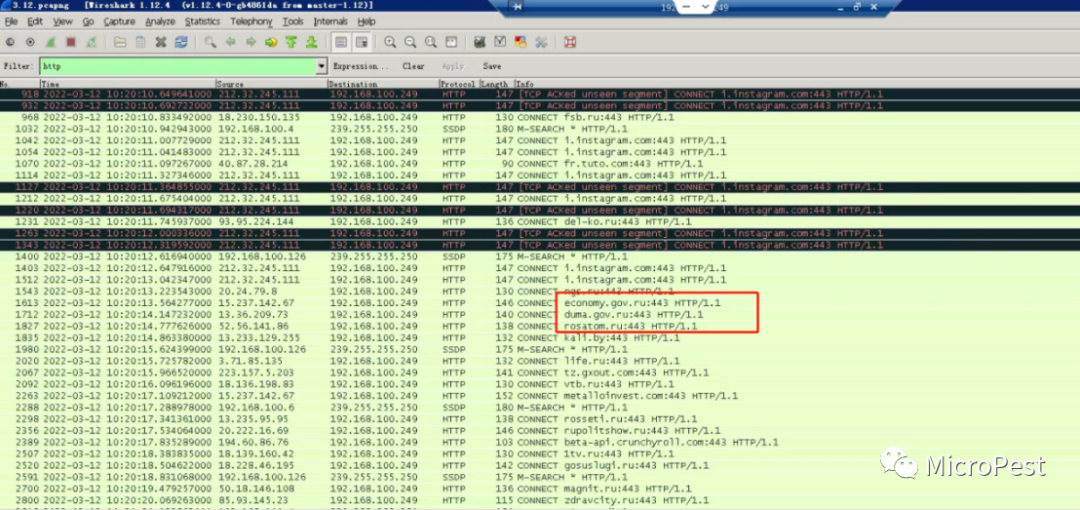
Task: Open the View menu
Action: coord(63,22)
